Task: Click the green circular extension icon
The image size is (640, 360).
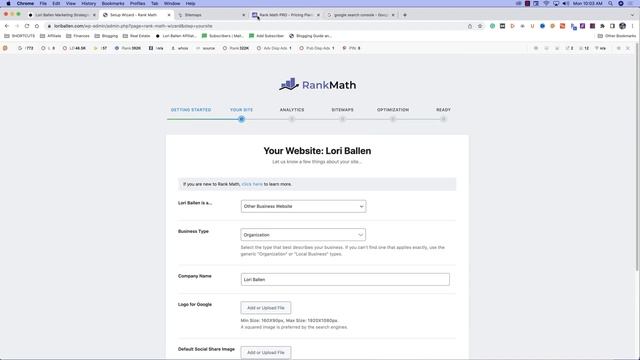Action: [x=493, y=26]
